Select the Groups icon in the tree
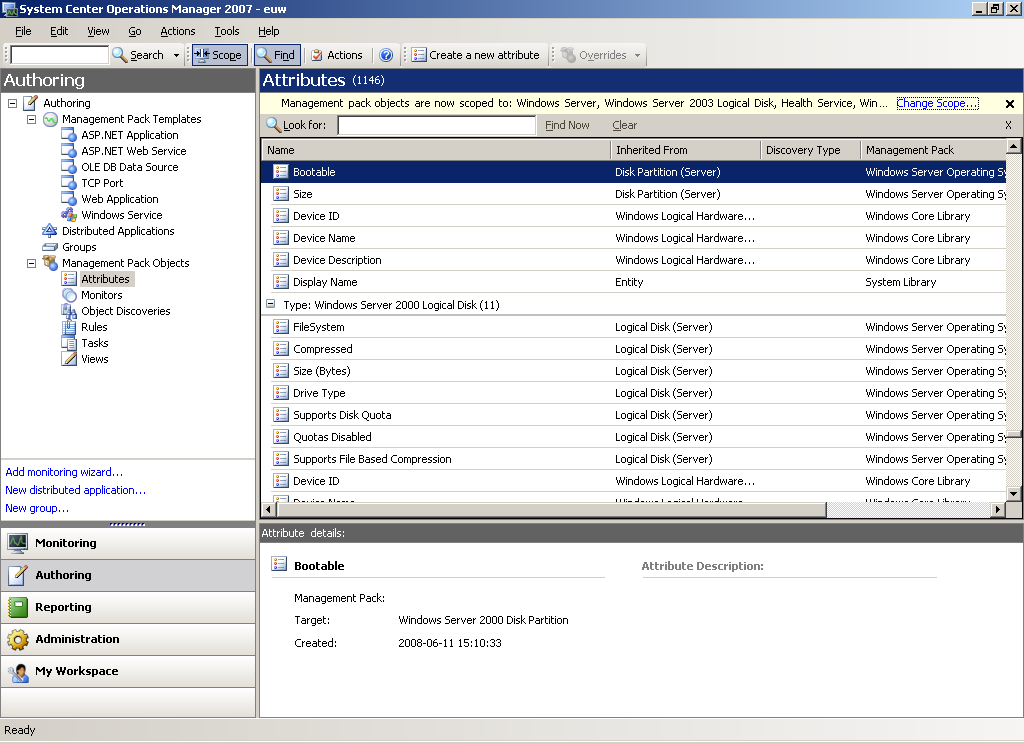This screenshot has width=1024, height=744. pyautogui.click(x=50, y=247)
